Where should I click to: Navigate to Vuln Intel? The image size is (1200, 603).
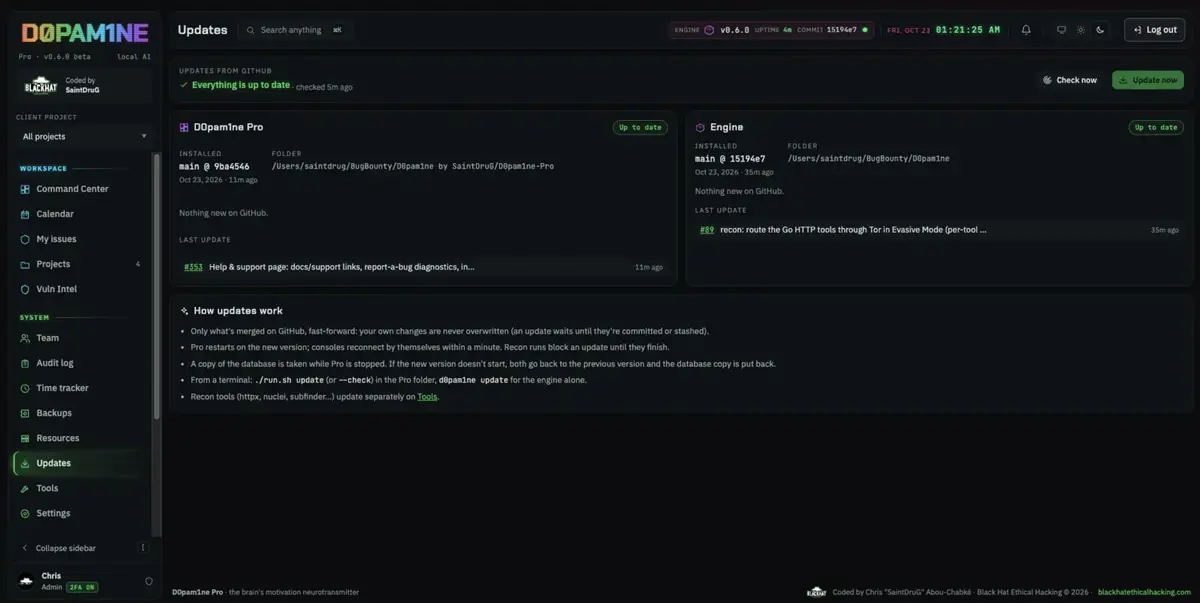56,289
